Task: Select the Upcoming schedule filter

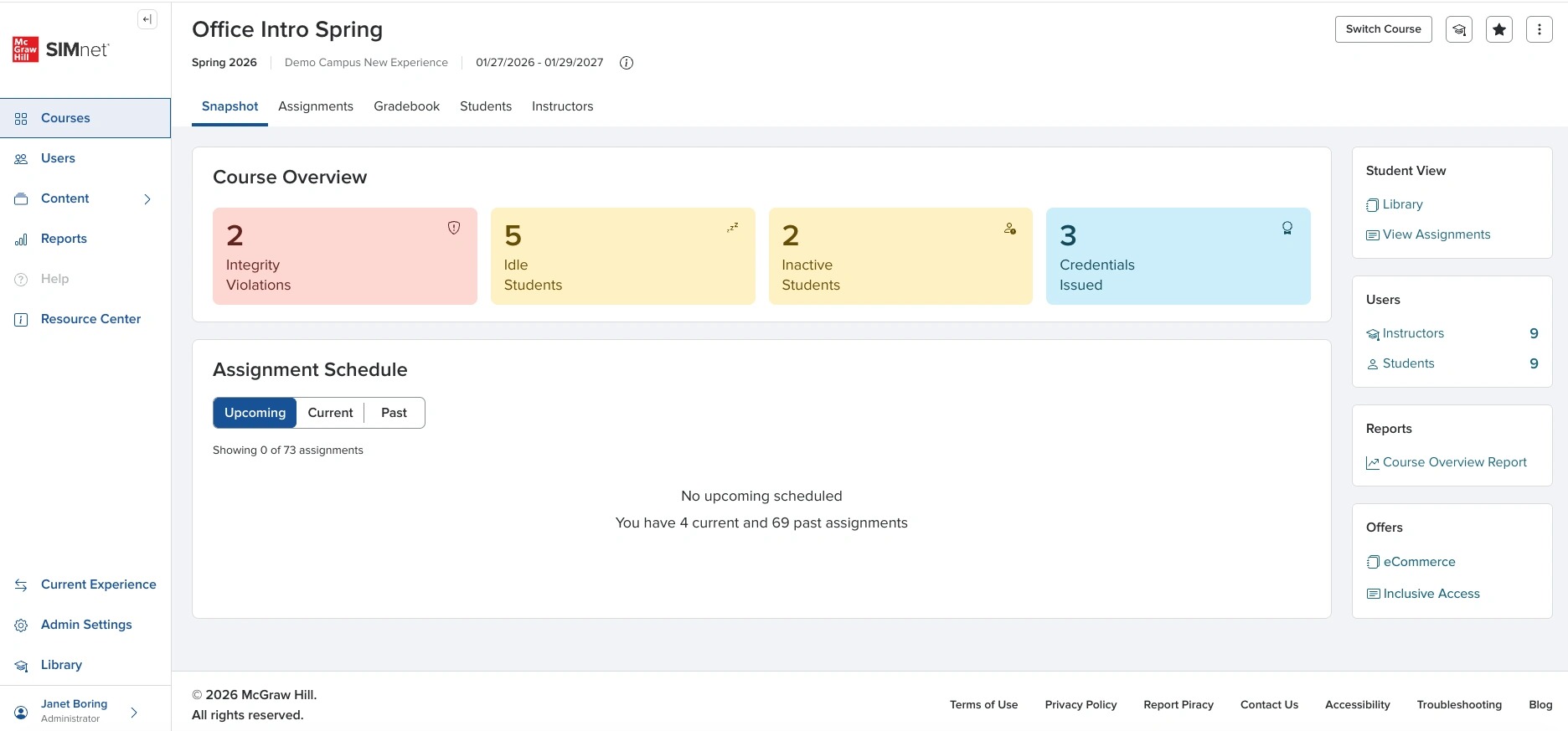Action: point(255,413)
